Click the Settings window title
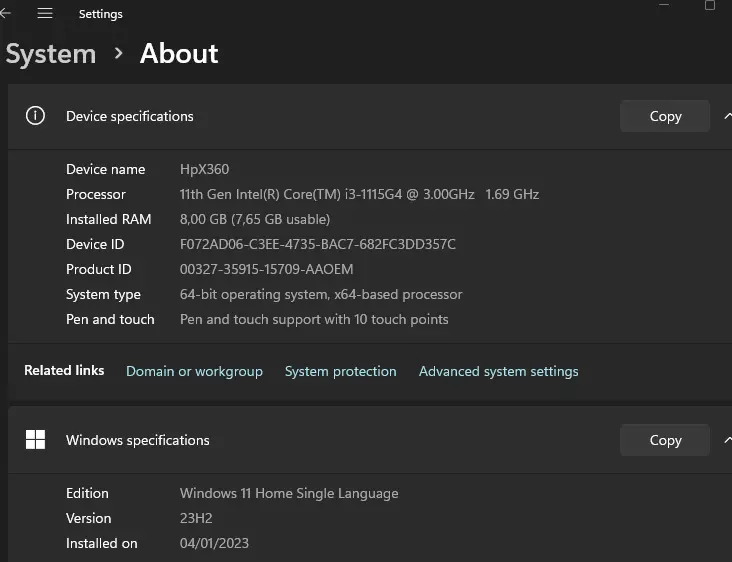 coord(101,14)
